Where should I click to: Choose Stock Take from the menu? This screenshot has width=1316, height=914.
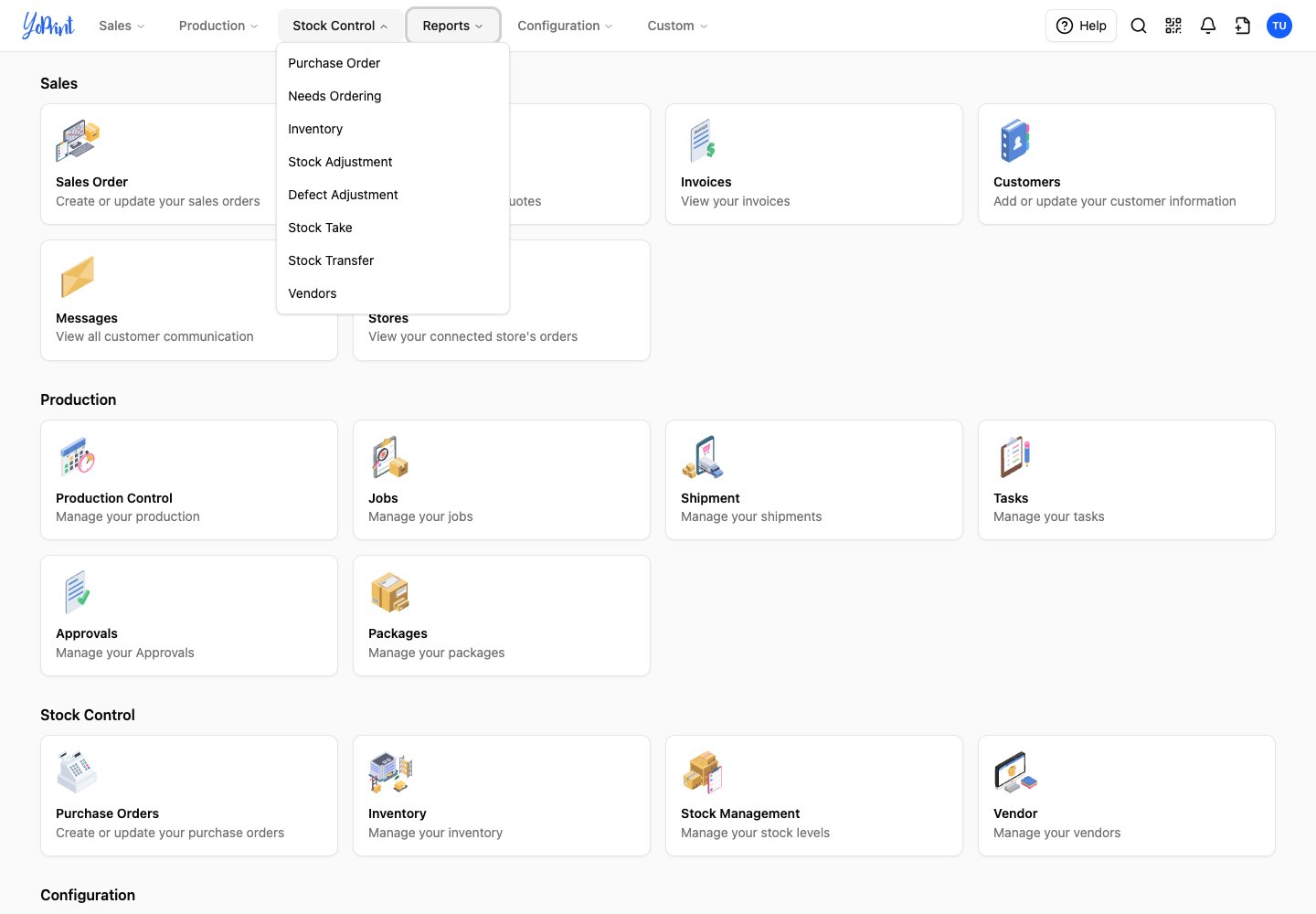(x=393, y=228)
